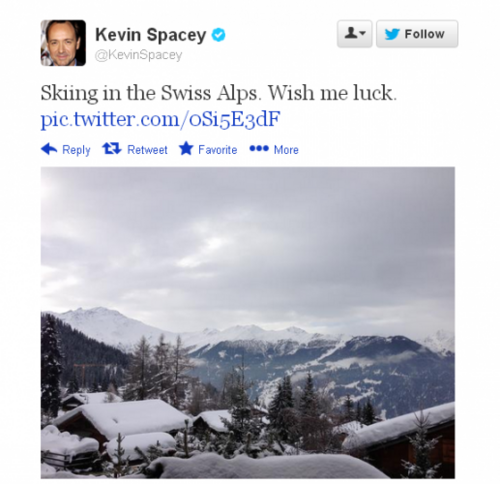500x484 pixels.
Task: Follow the @KevinSpacey account
Action: pos(417,34)
